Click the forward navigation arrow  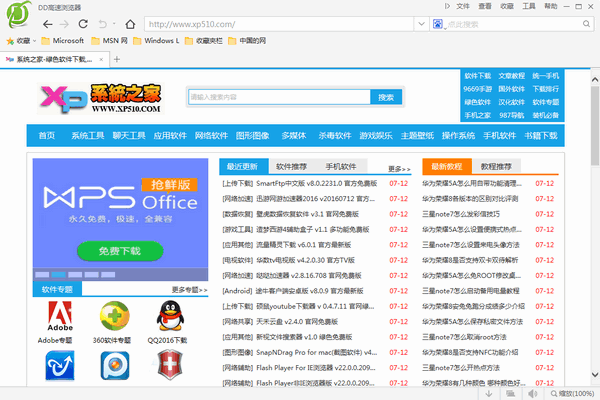pyautogui.click(x=64, y=24)
